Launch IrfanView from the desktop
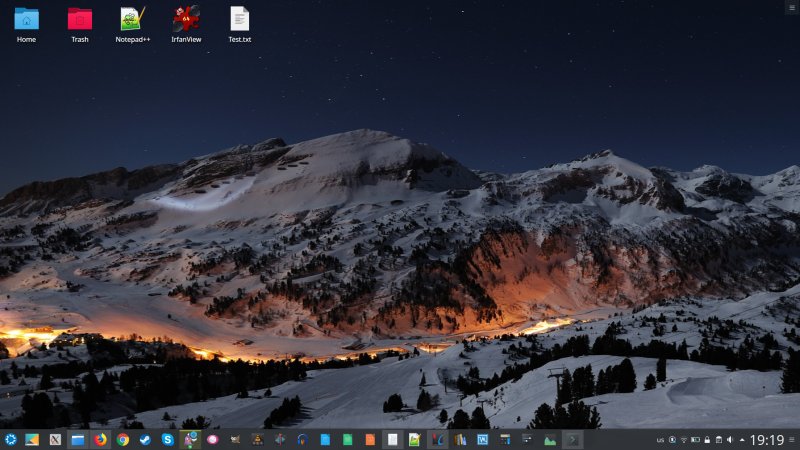Image resolution: width=800 pixels, height=450 pixels. (185, 19)
